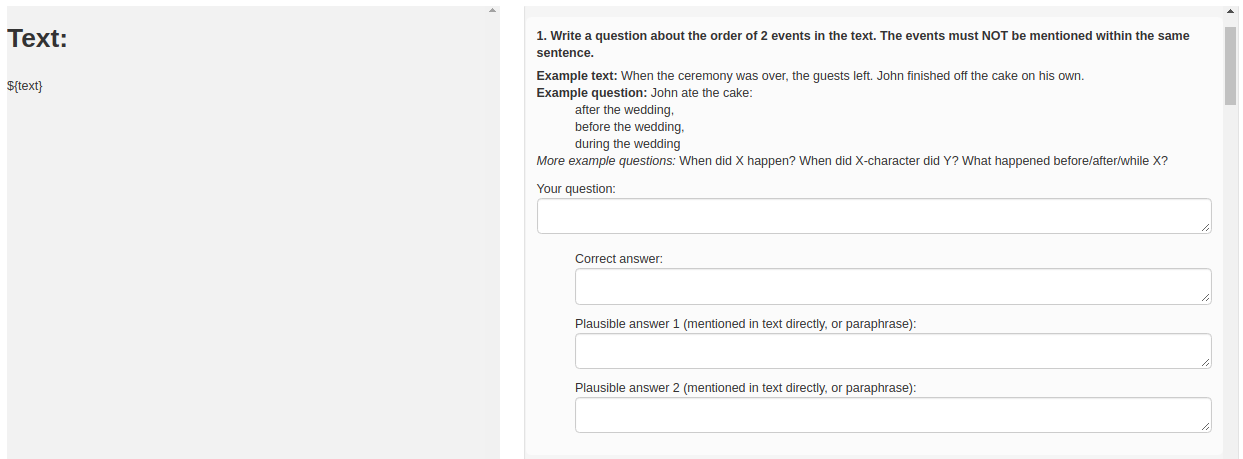This screenshot has height=459, width=1243.
Task: Click the 'Your question' text box
Action: coord(874,216)
